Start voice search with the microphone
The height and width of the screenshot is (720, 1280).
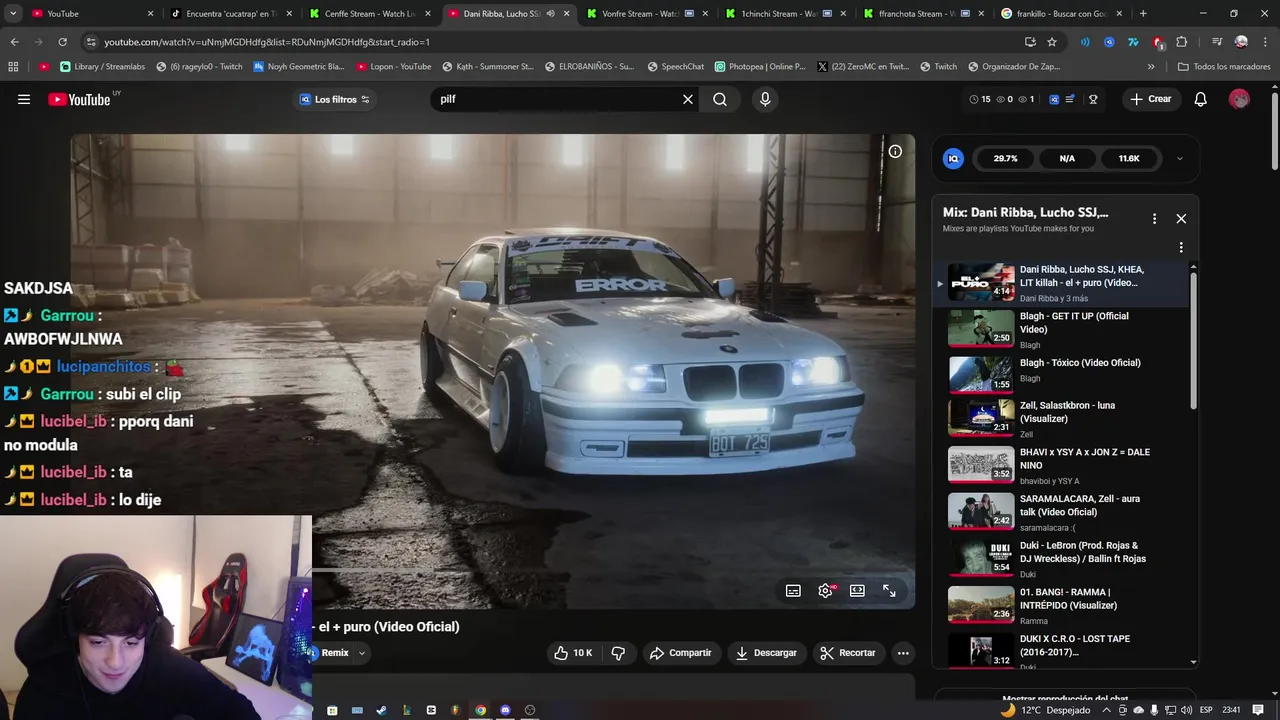765,99
